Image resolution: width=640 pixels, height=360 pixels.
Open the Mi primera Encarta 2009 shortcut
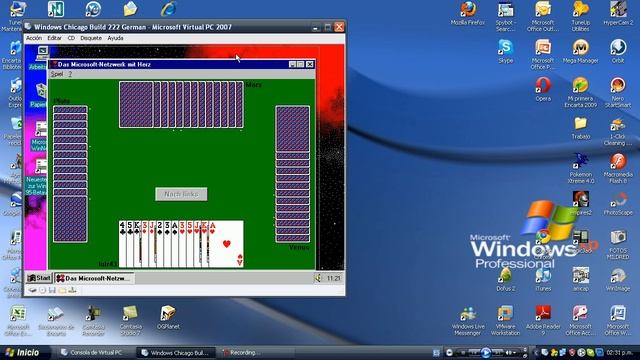click(x=580, y=92)
